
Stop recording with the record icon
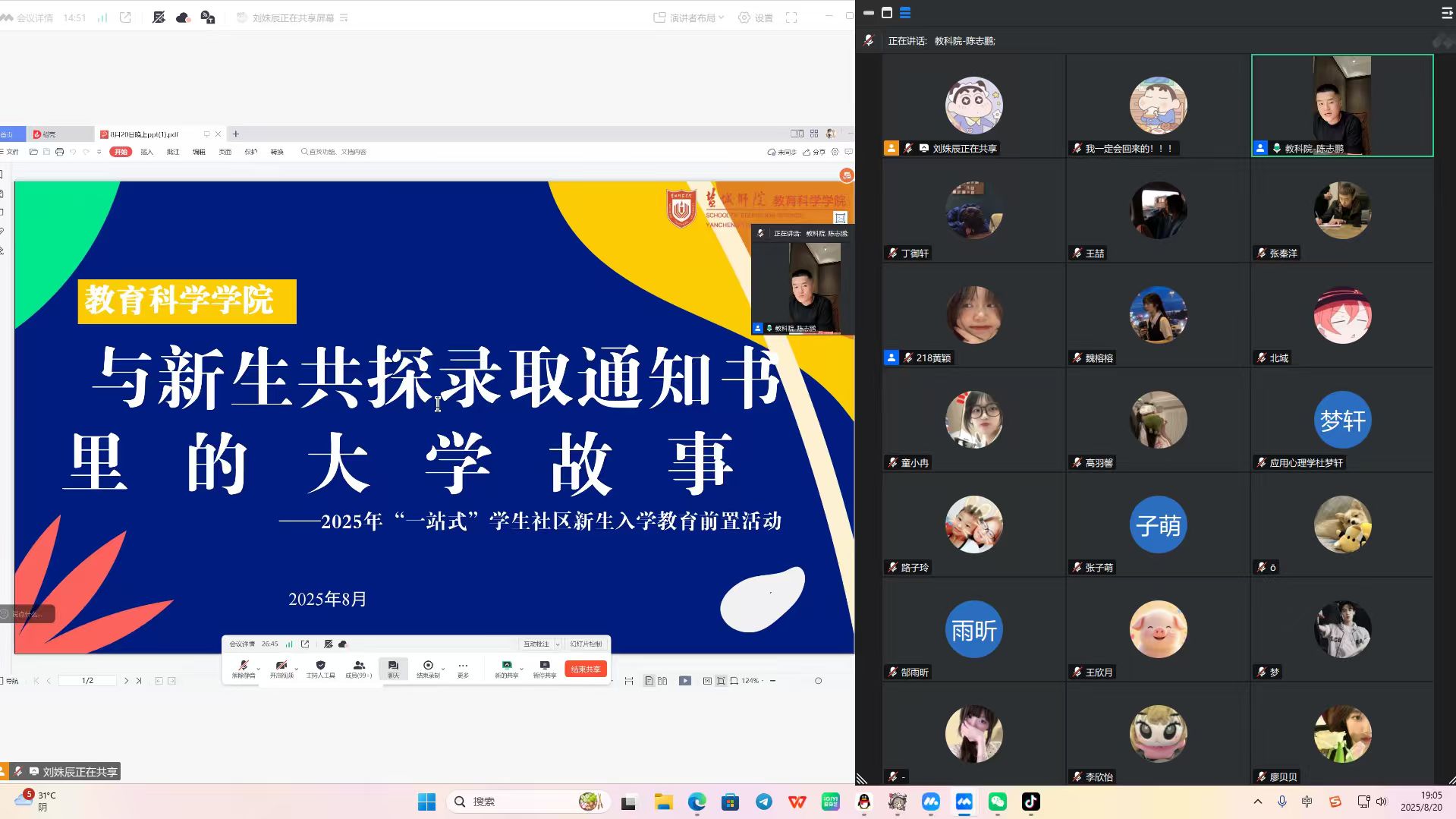pos(428,667)
